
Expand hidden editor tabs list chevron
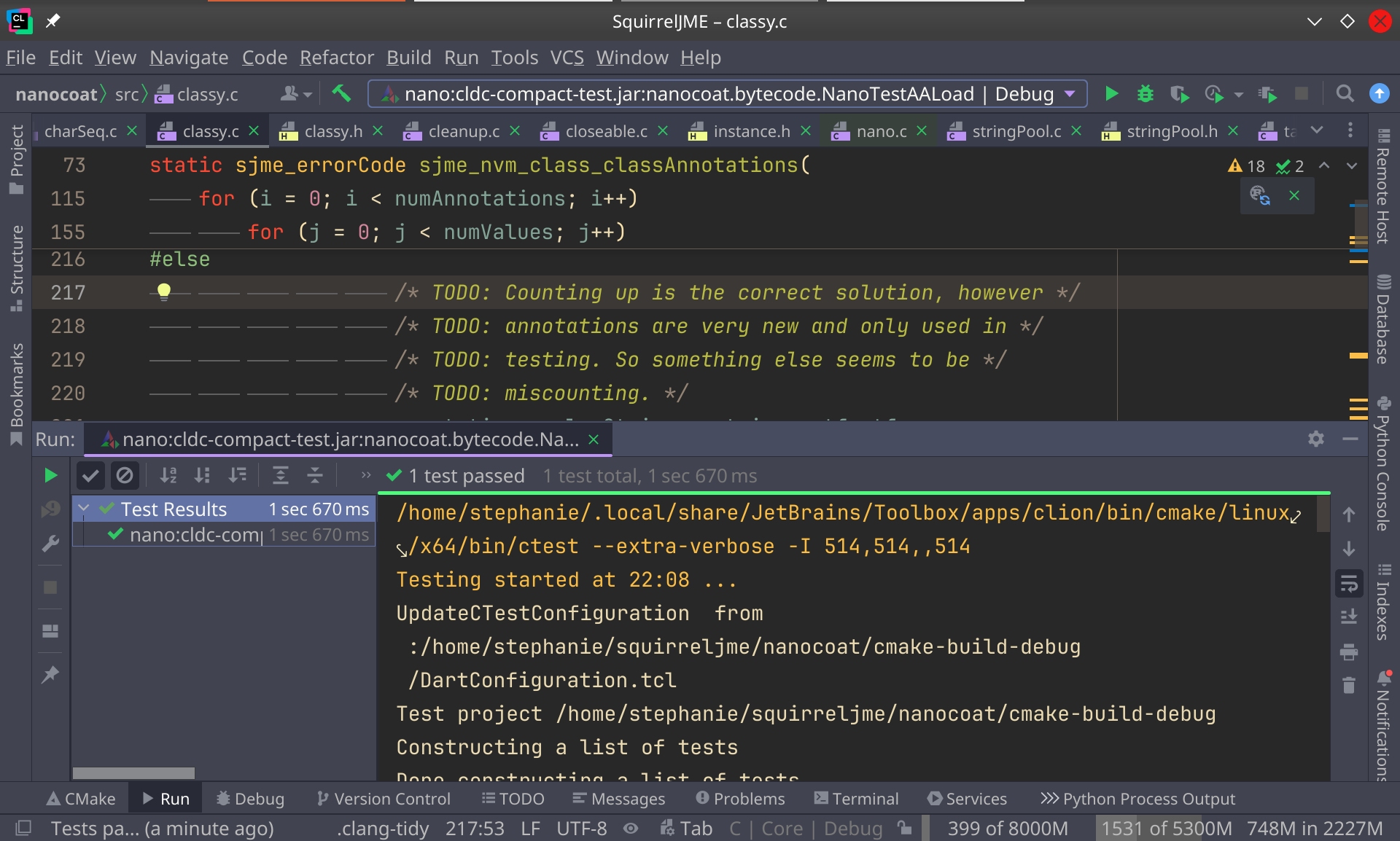tap(1316, 130)
